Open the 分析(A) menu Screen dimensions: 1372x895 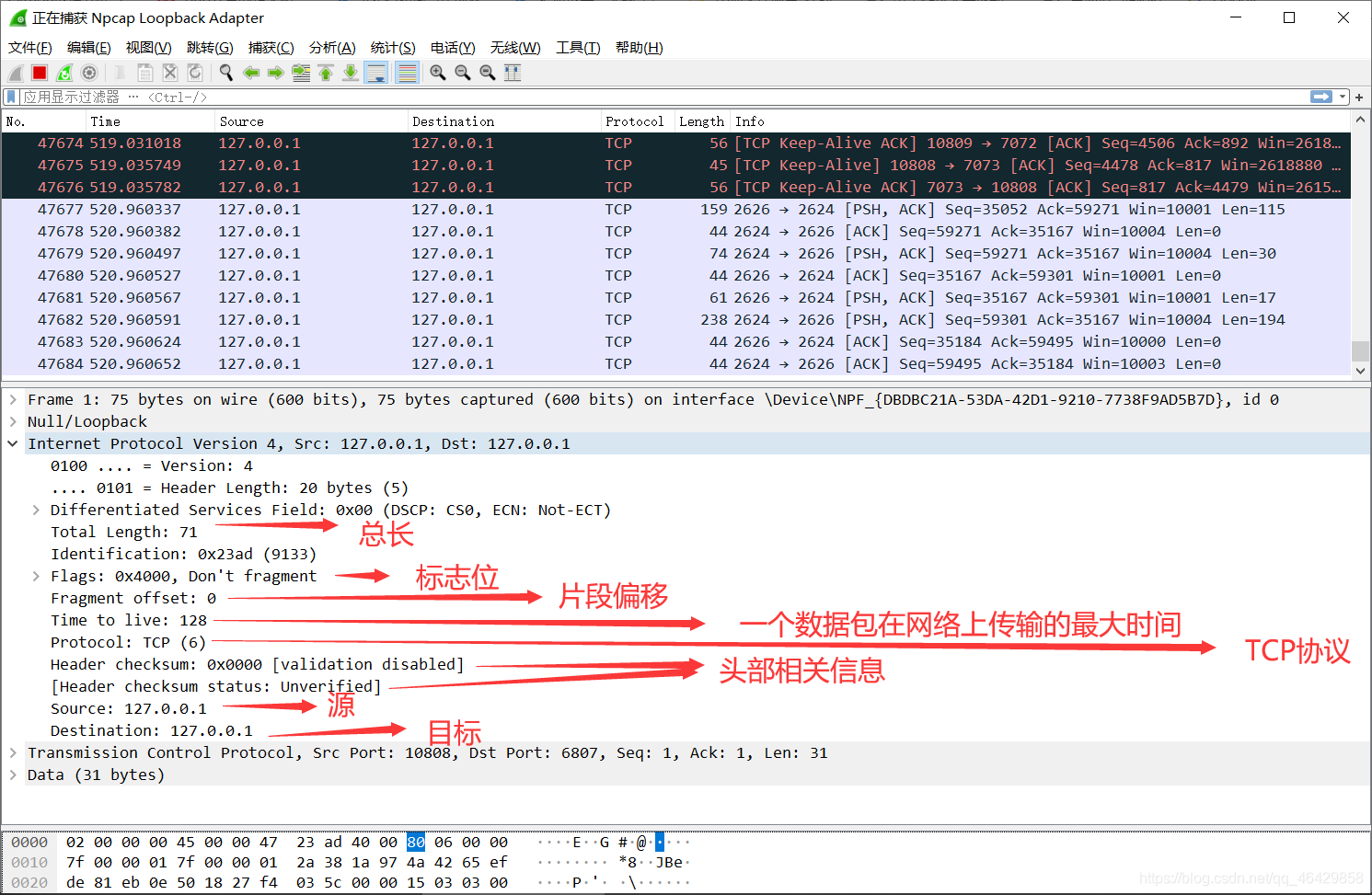(332, 48)
